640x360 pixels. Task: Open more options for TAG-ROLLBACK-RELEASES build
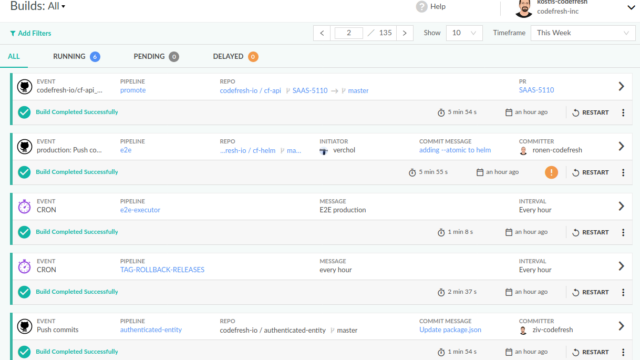[623, 292]
